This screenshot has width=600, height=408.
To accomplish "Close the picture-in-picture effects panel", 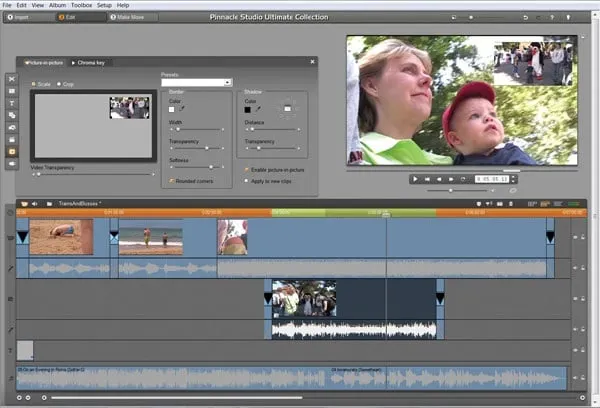I will (x=313, y=62).
